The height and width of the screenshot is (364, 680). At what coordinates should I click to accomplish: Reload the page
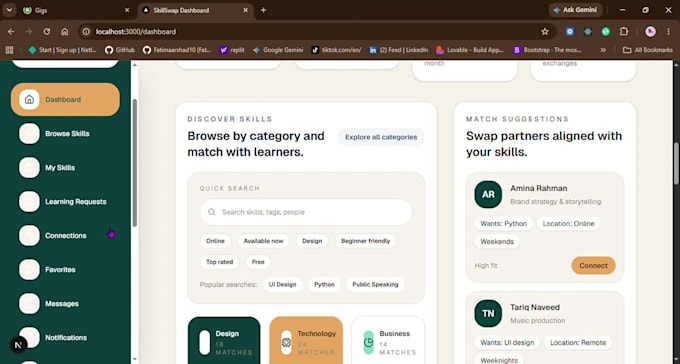(x=47, y=32)
